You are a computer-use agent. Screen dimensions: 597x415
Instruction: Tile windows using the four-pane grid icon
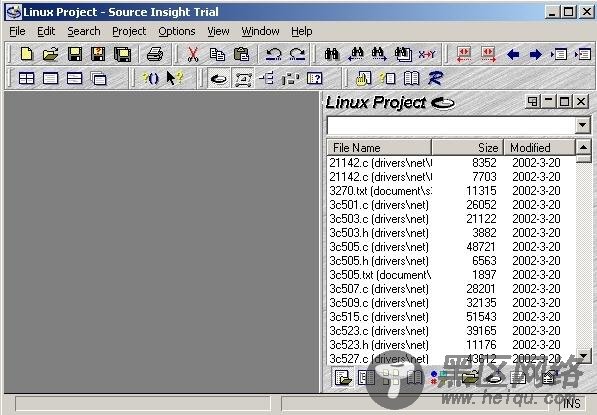(27, 78)
